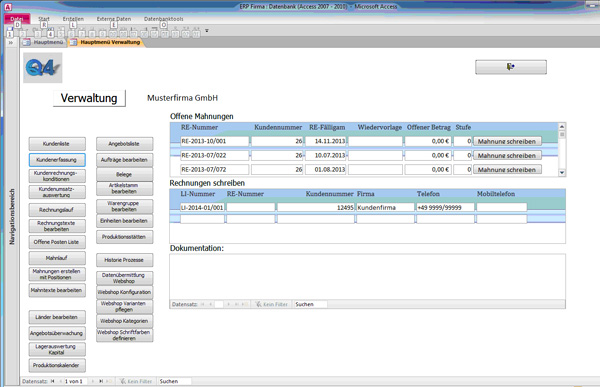Viewport: 600px width, 387px height.
Task: Select the Hauptmenü Verwaltung document tab
Action: coord(106,42)
